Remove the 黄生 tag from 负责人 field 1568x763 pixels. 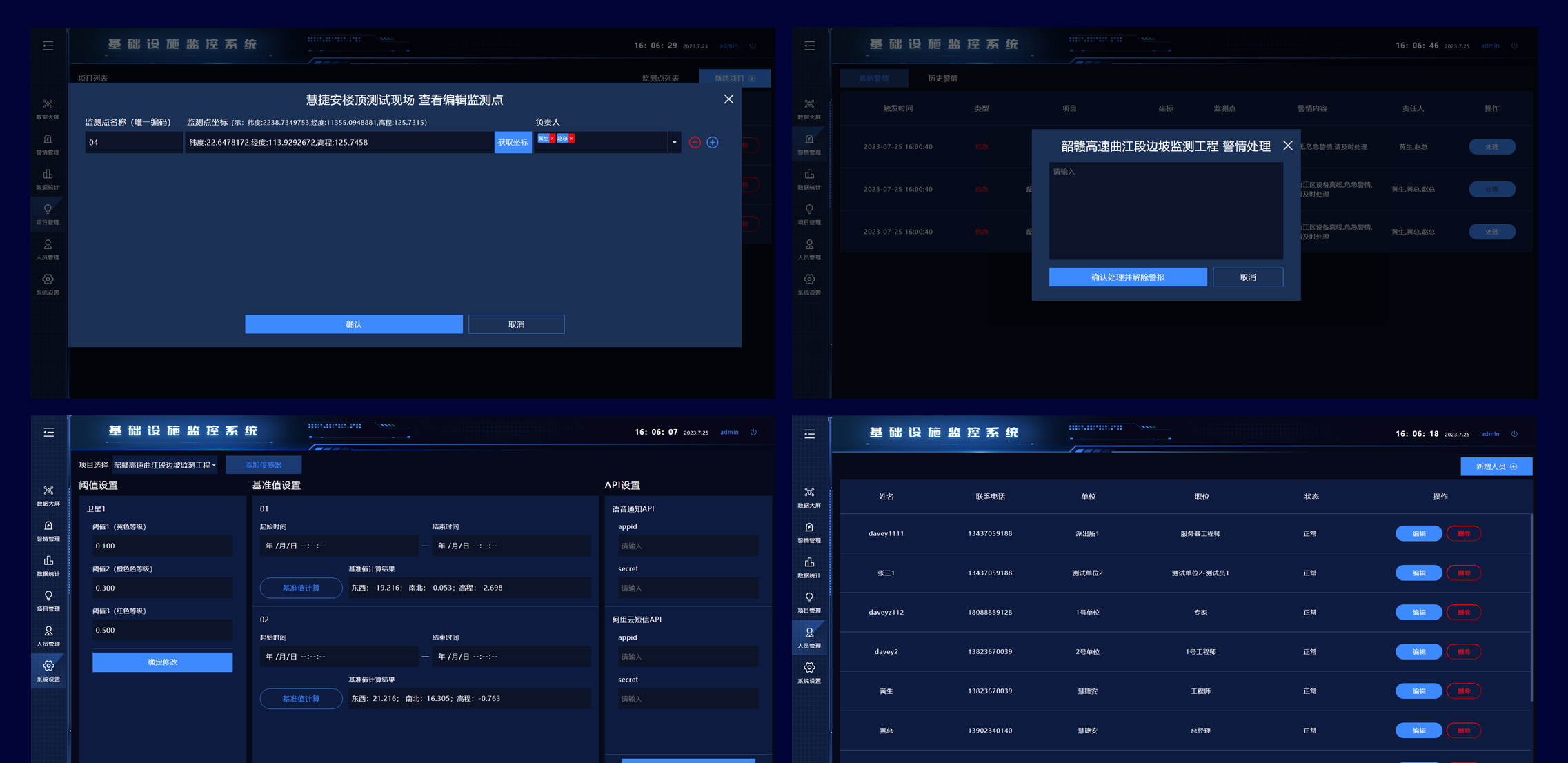(553, 139)
